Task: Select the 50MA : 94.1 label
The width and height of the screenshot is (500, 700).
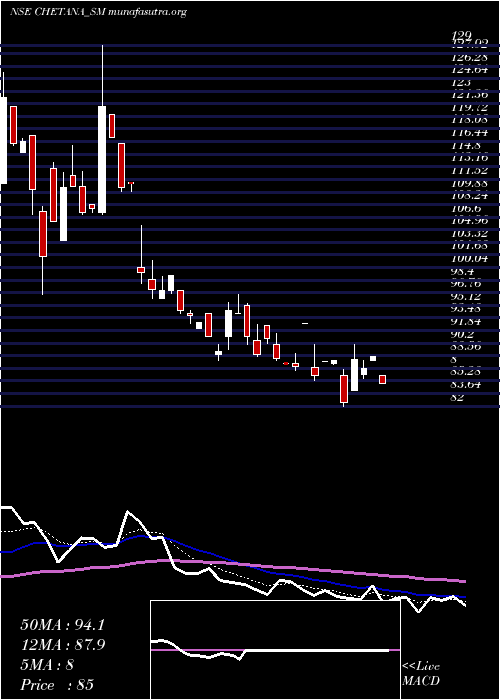Action: [62, 625]
